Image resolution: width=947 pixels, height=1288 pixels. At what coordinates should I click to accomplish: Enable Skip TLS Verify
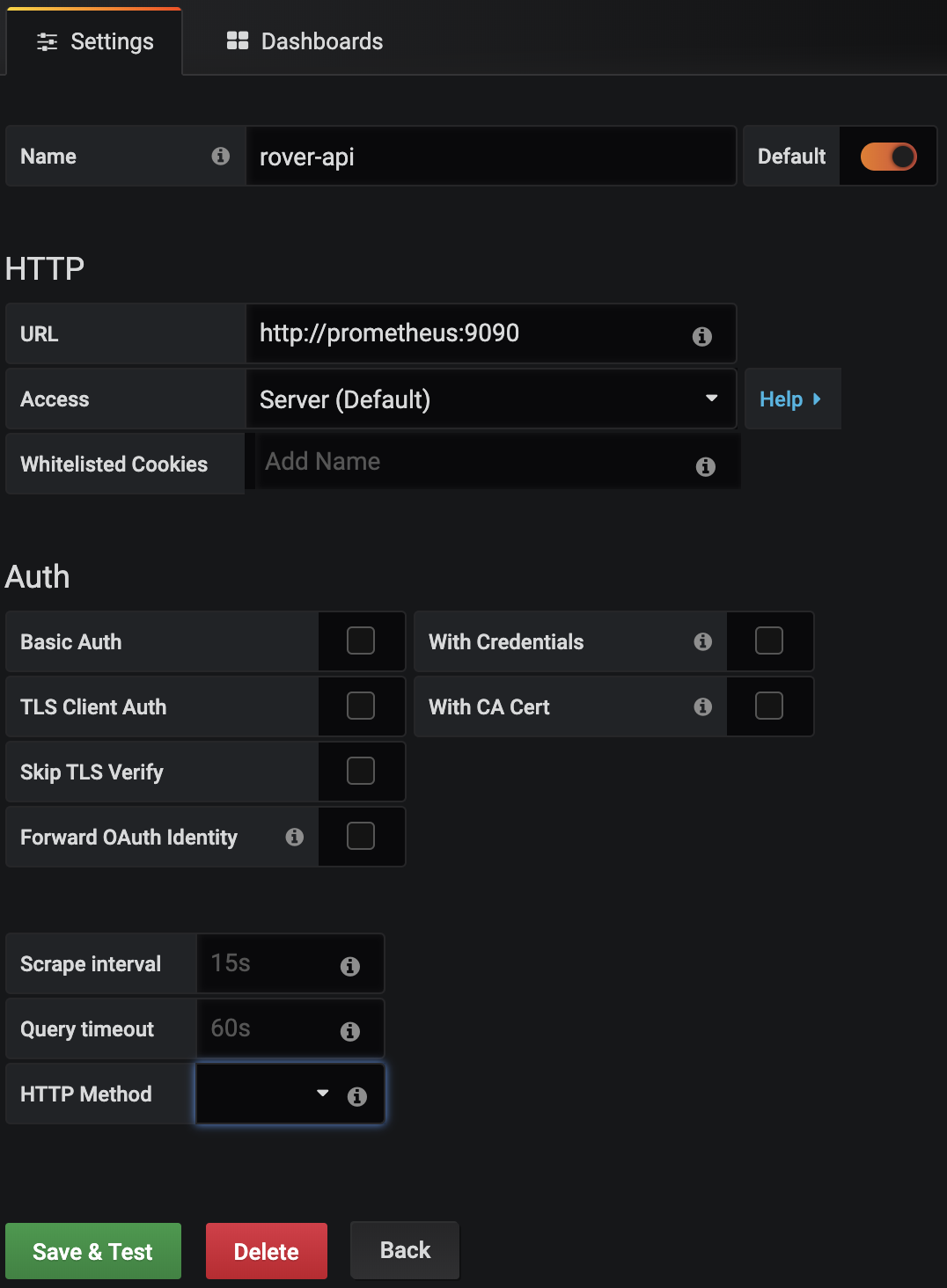[x=360, y=772]
